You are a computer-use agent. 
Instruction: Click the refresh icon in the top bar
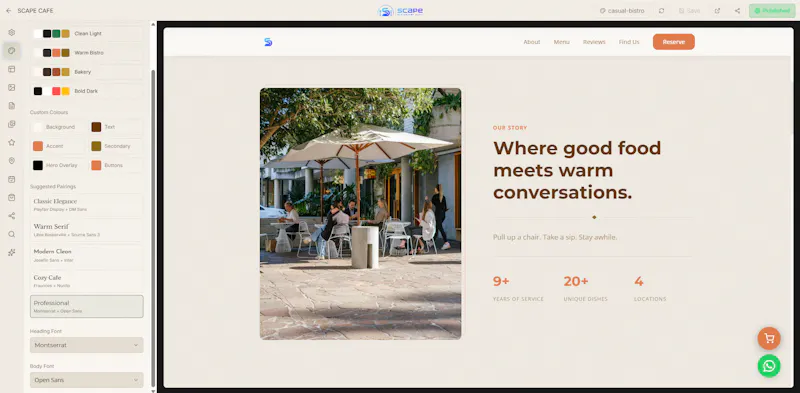click(x=661, y=11)
